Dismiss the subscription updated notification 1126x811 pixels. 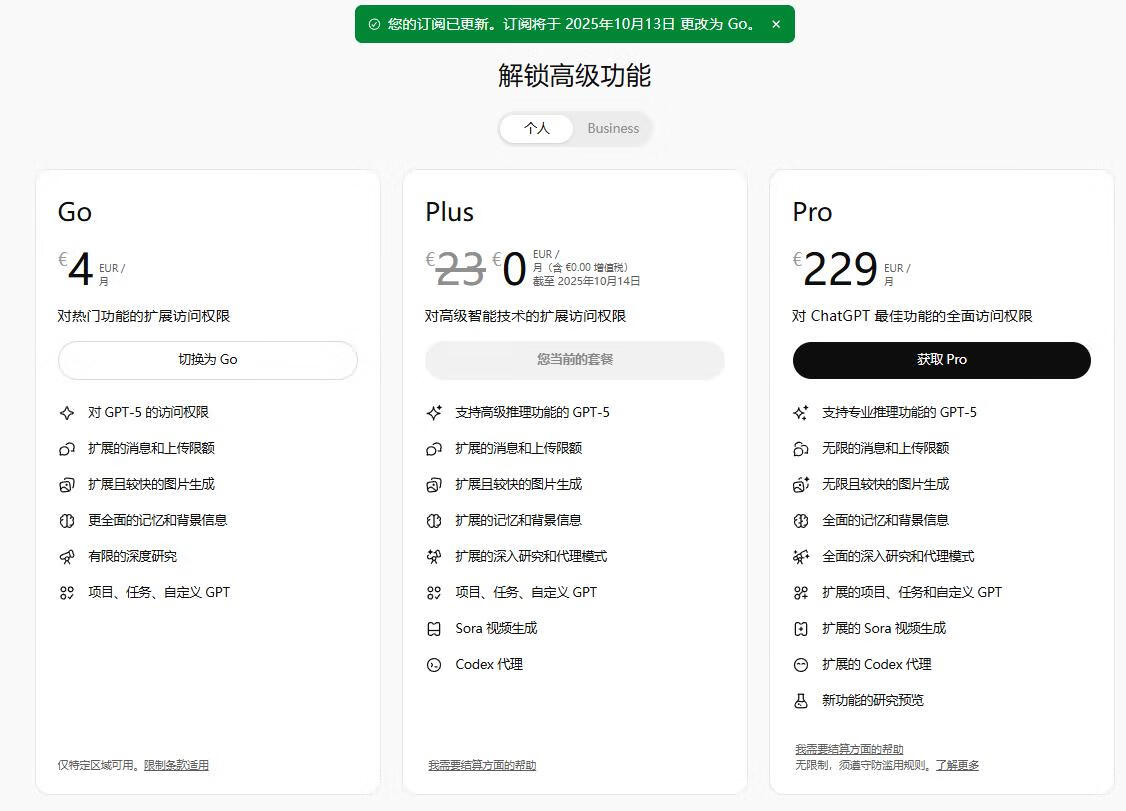click(776, 24)
